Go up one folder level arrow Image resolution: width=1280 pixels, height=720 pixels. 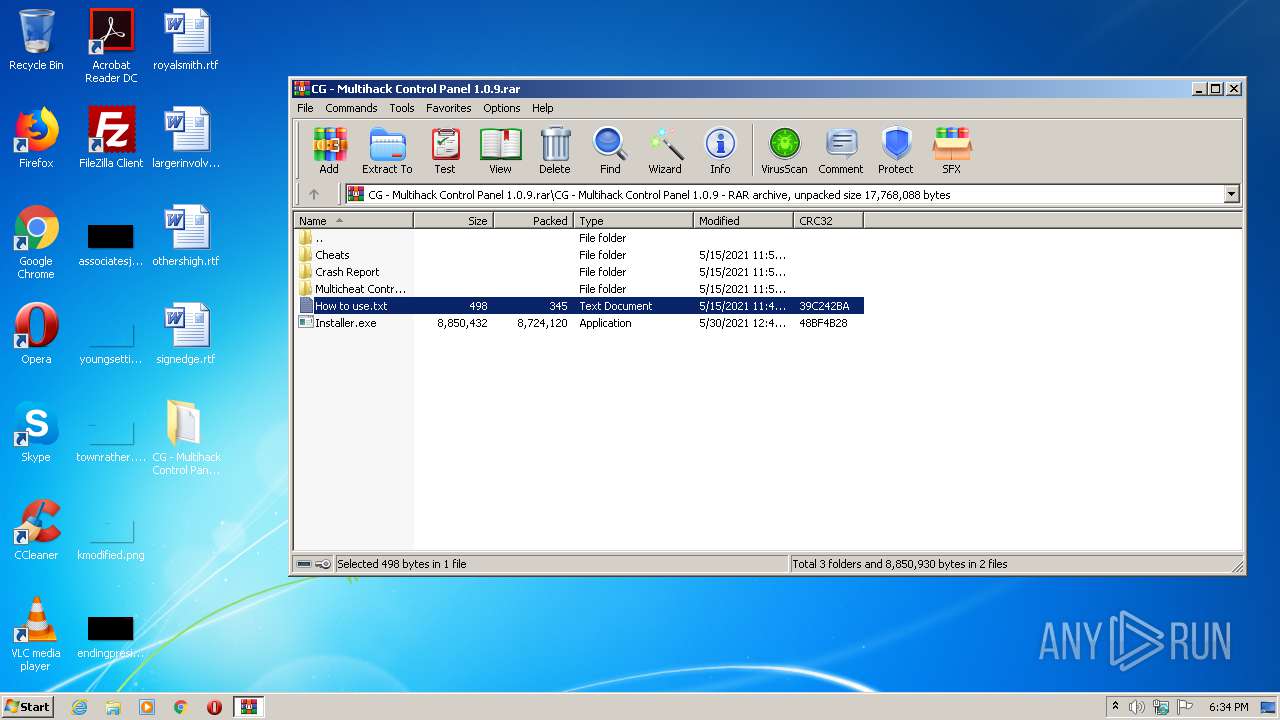[313, 195]
